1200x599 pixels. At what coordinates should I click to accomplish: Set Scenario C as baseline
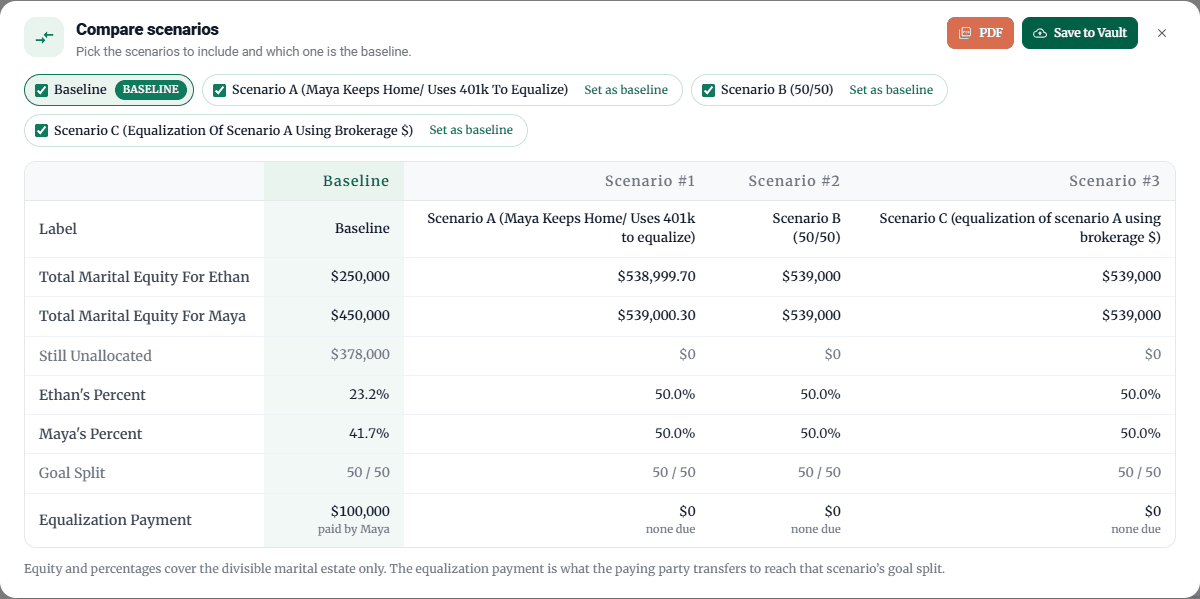[471, 130]
